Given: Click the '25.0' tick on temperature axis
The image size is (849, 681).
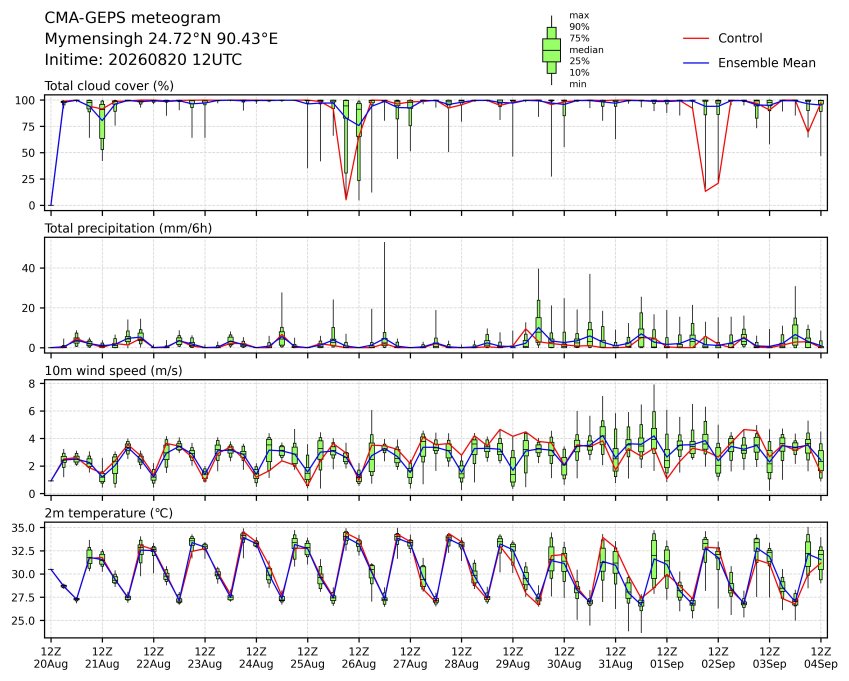Looking at the screenshot, I should pyautogui.click(x=23, y=621).
